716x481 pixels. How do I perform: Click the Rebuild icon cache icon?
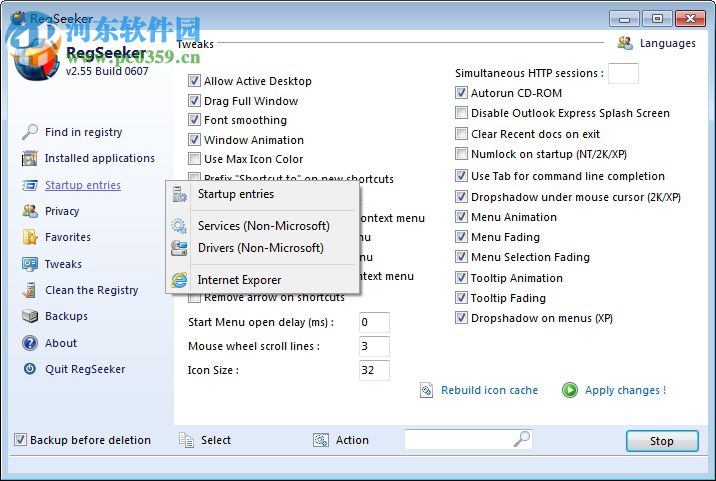pyautogui.click(x=426, y=390)
